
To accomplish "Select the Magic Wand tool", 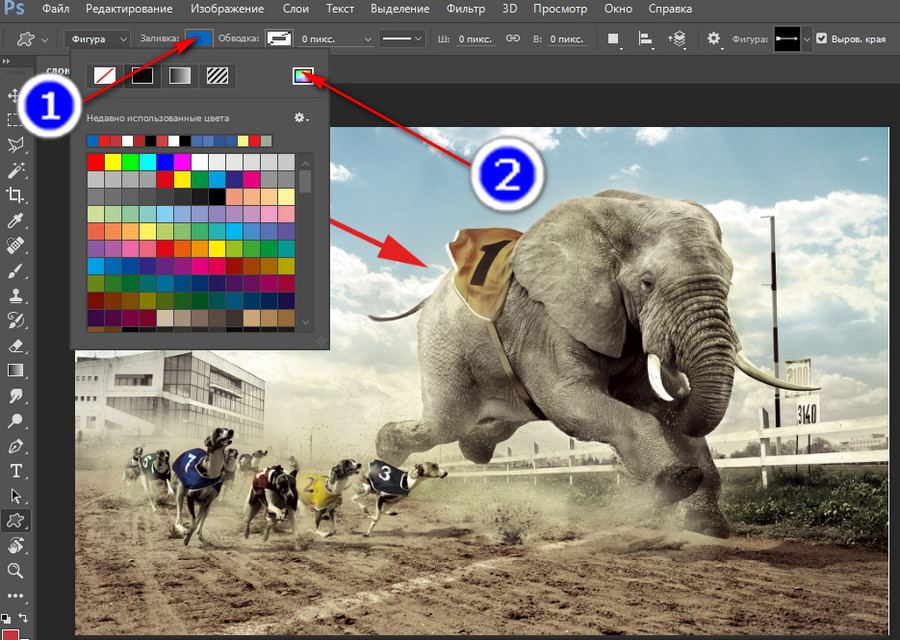I will pos(15,170).
